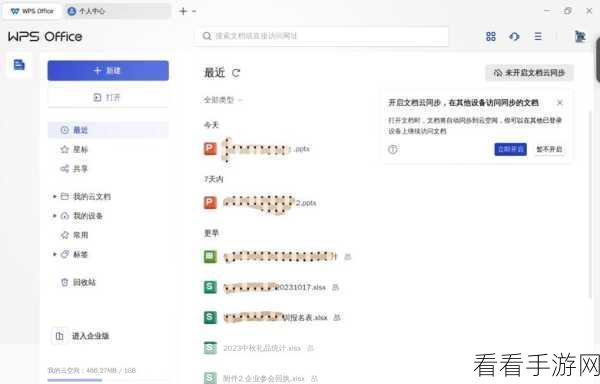The width and height of the screenshot is (600, 384).
Task: Click the PPT icon of the 2.pptx file
Action: [x=210, y=202]
